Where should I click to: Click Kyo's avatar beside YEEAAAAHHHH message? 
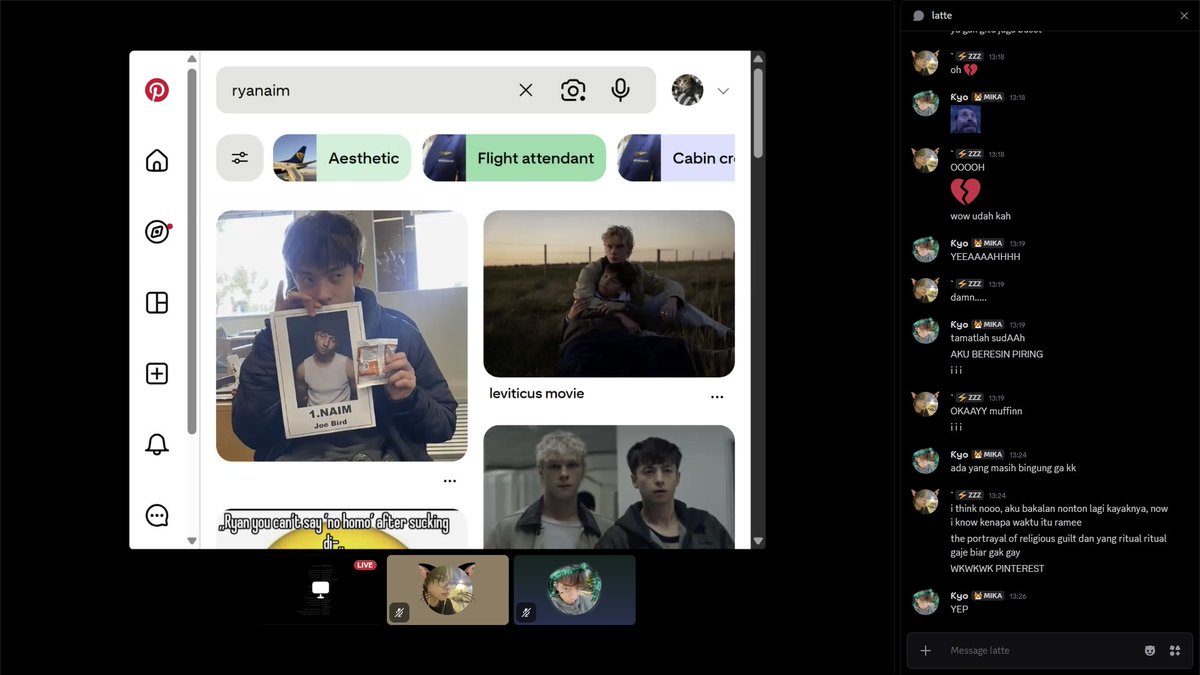(x=926, y=249)
